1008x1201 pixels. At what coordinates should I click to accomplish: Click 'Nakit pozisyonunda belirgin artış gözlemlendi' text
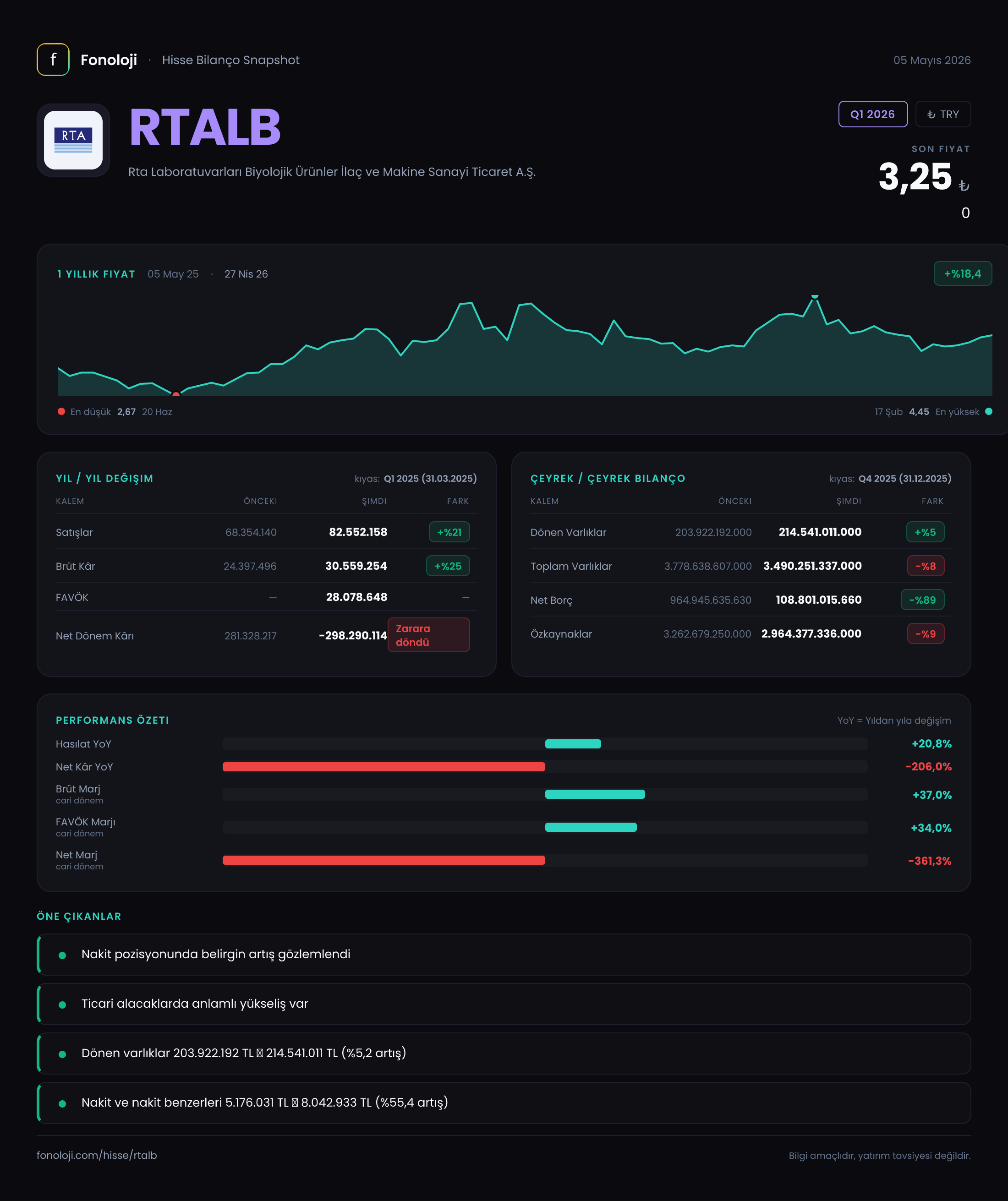click(216, 955)
